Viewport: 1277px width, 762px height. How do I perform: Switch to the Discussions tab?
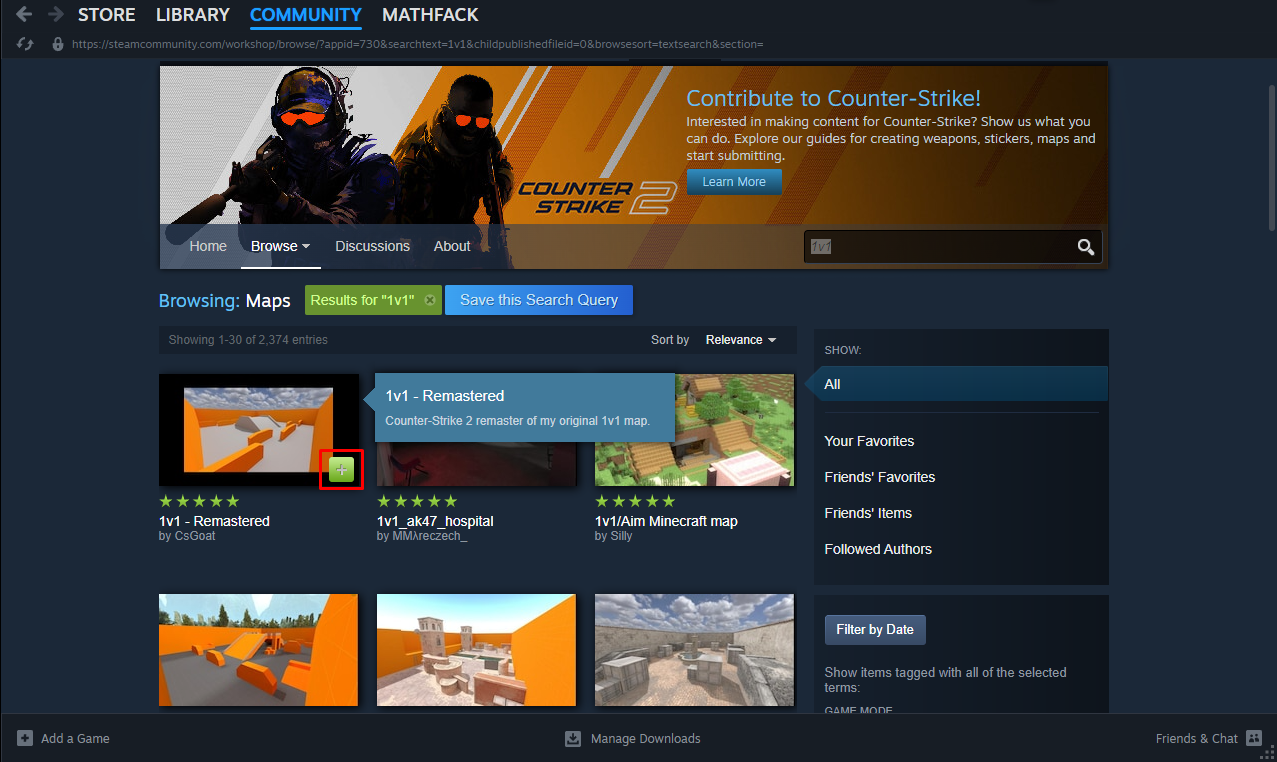coord(372,246)
